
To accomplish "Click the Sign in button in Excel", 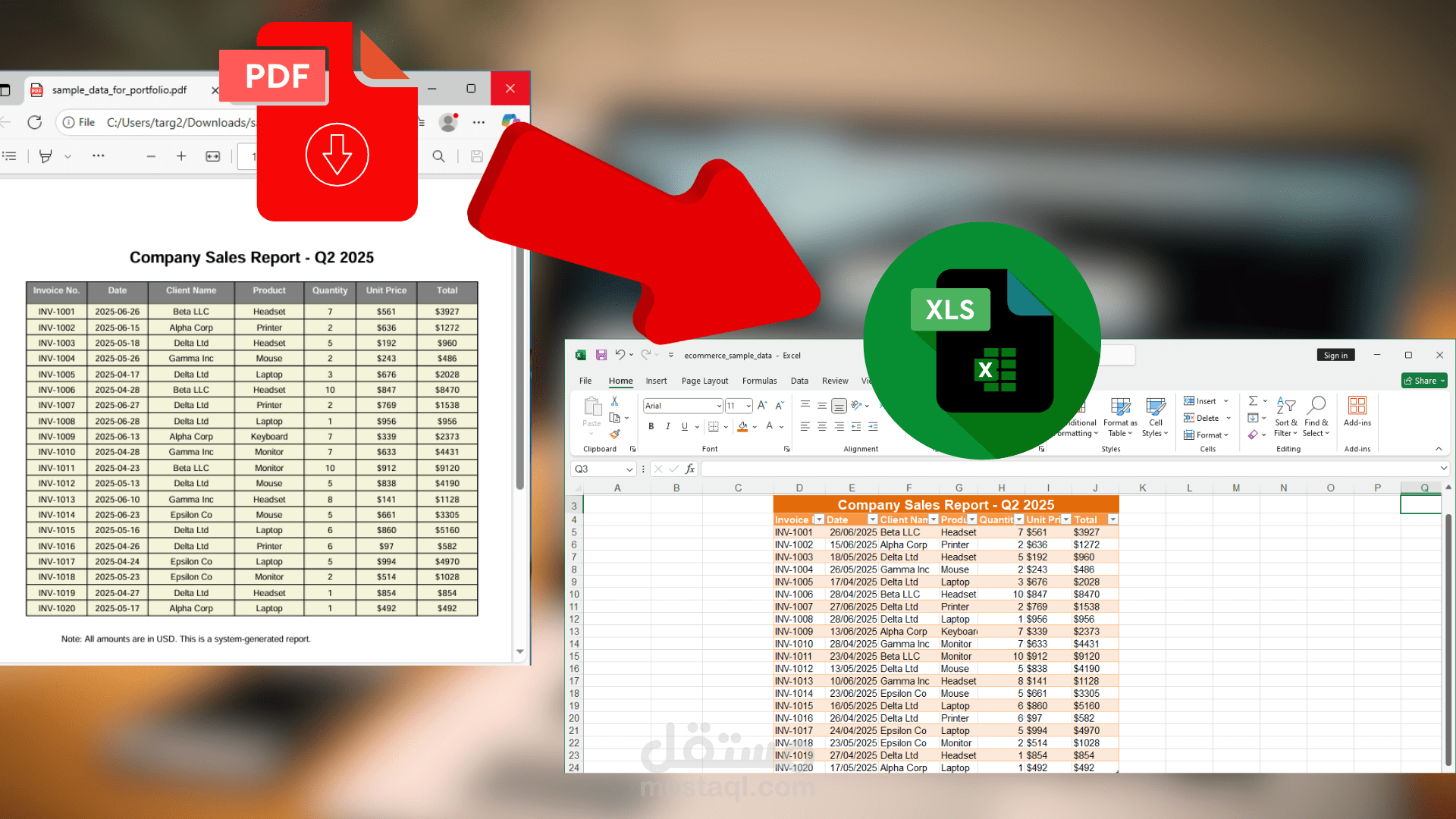I will point(1335,355).
